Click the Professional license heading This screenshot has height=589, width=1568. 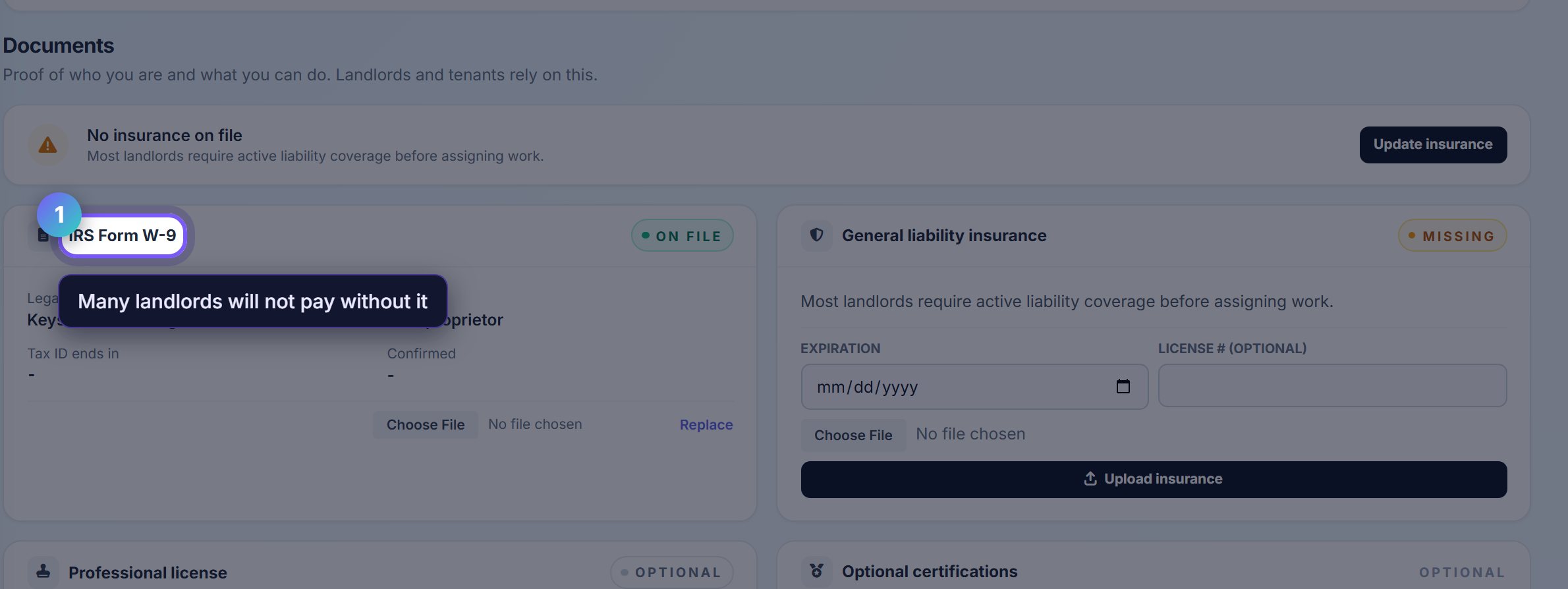coord(148,573)
